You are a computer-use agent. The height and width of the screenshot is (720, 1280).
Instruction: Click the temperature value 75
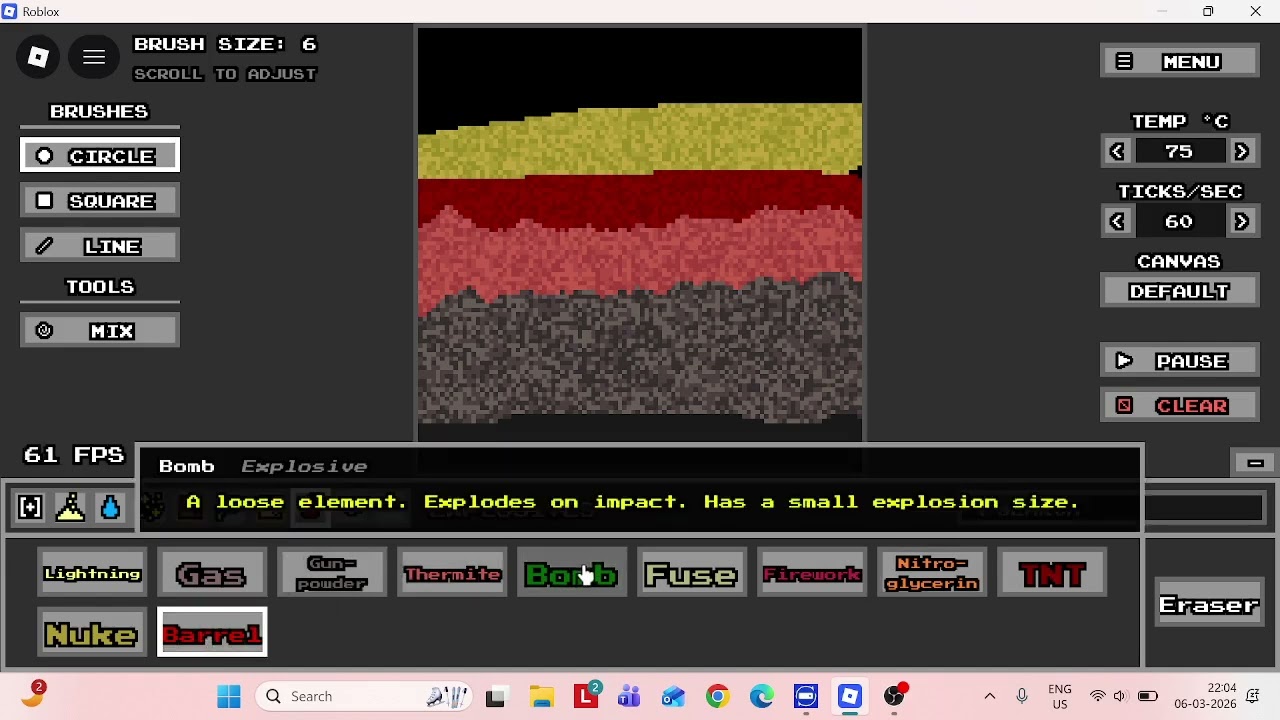coord(1180,151)
